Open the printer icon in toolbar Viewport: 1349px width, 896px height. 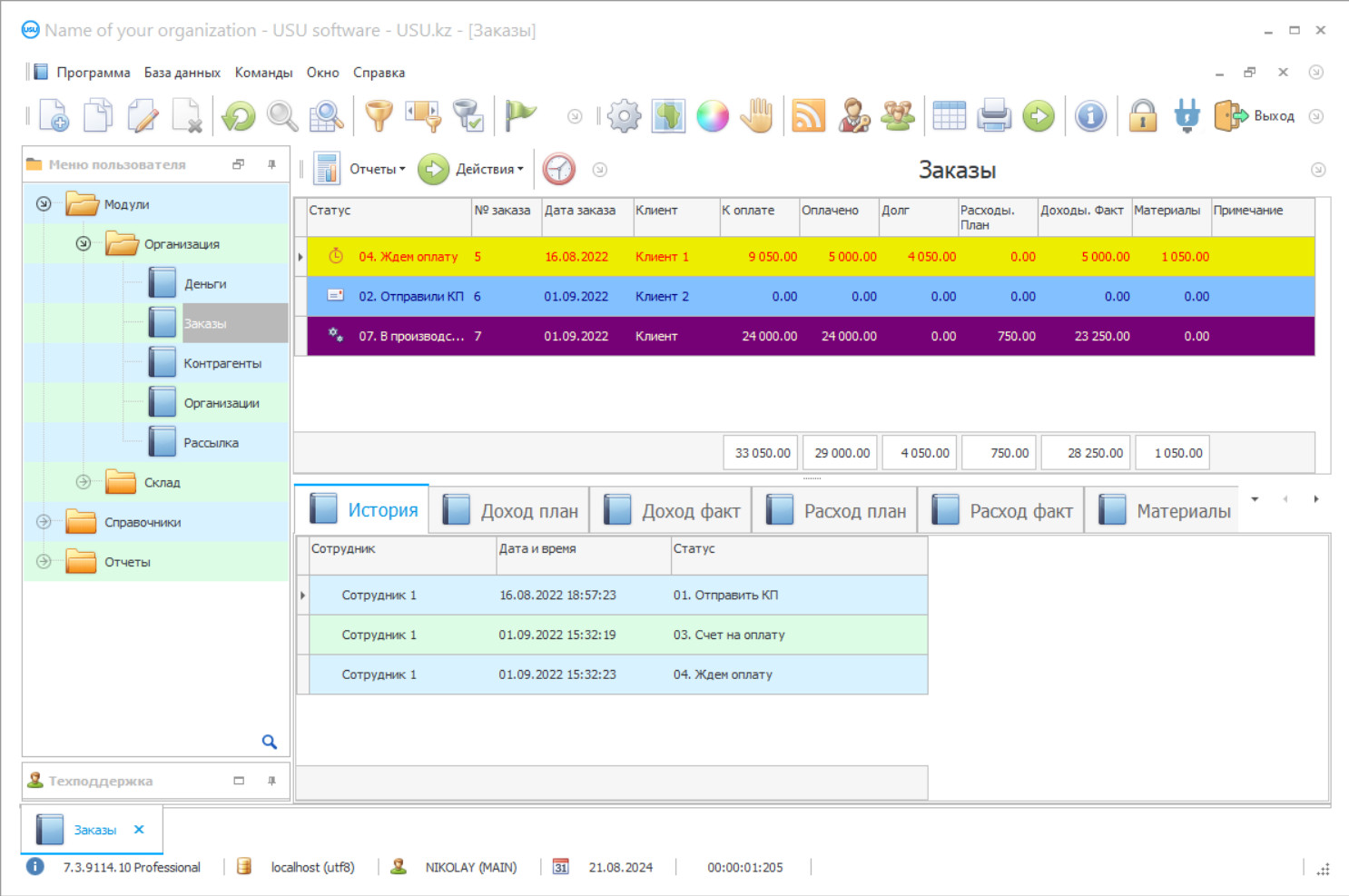click(x=994, y=116)
